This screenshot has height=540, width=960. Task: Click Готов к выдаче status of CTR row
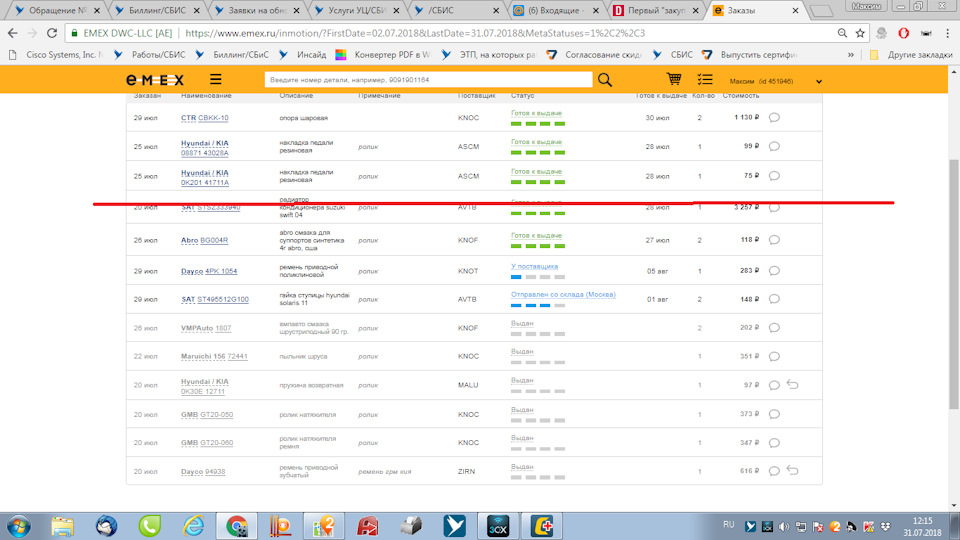coord(536,113)
